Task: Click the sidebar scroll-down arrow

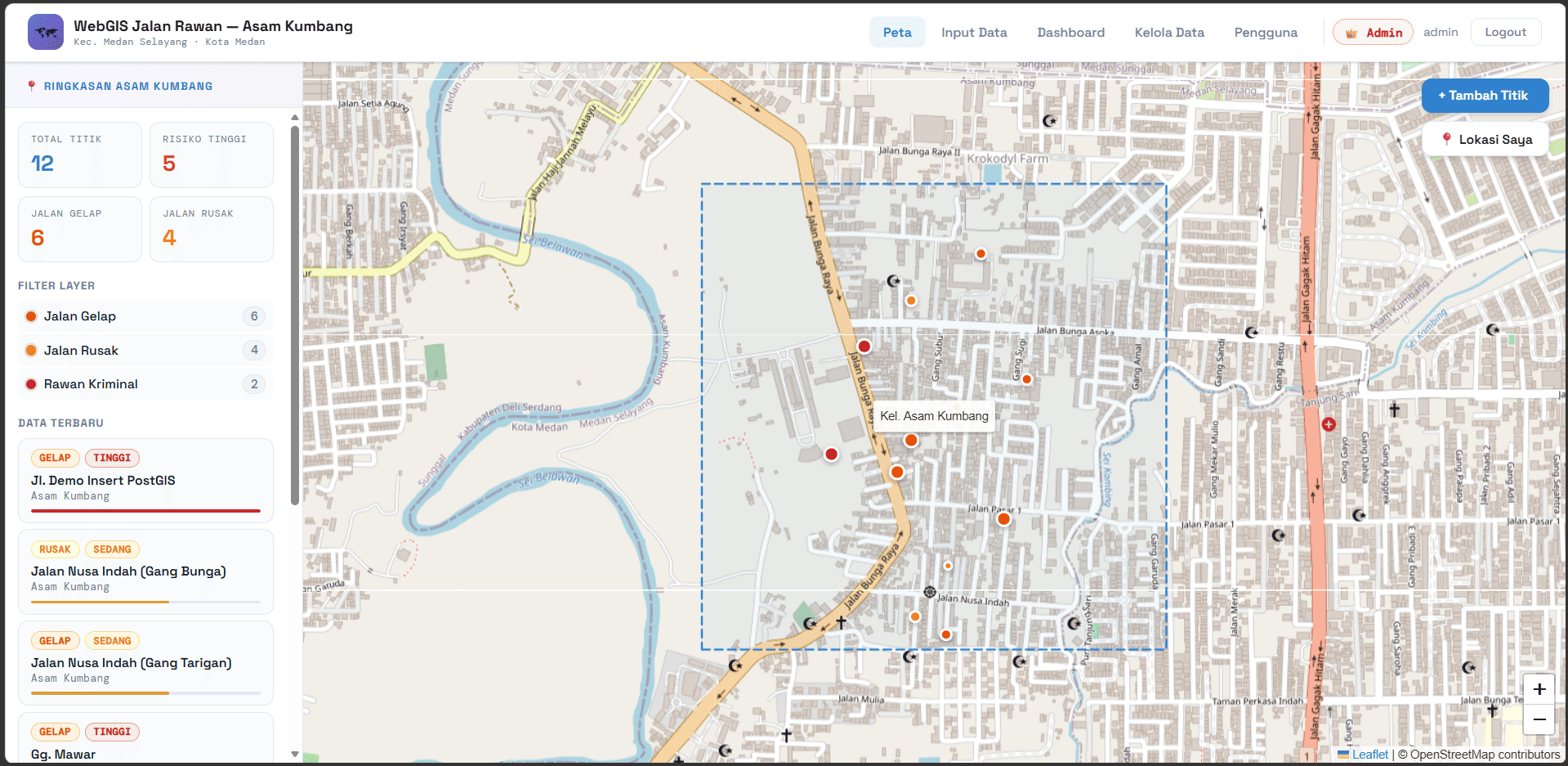Action: (x=295, y=754)
